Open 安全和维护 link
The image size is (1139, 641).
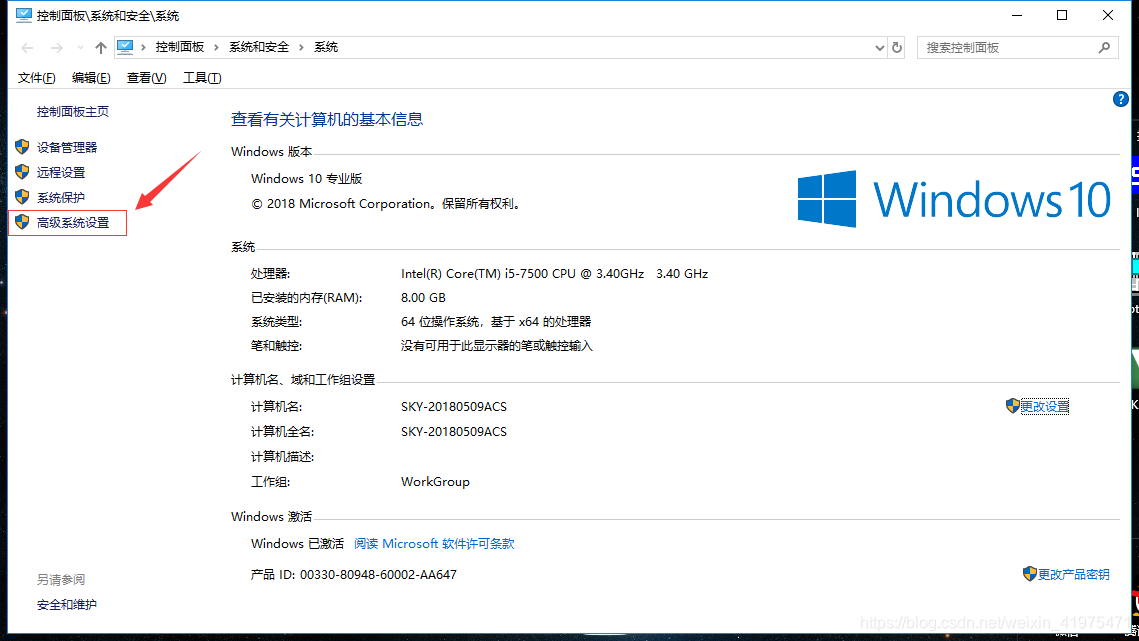[67, 605]
